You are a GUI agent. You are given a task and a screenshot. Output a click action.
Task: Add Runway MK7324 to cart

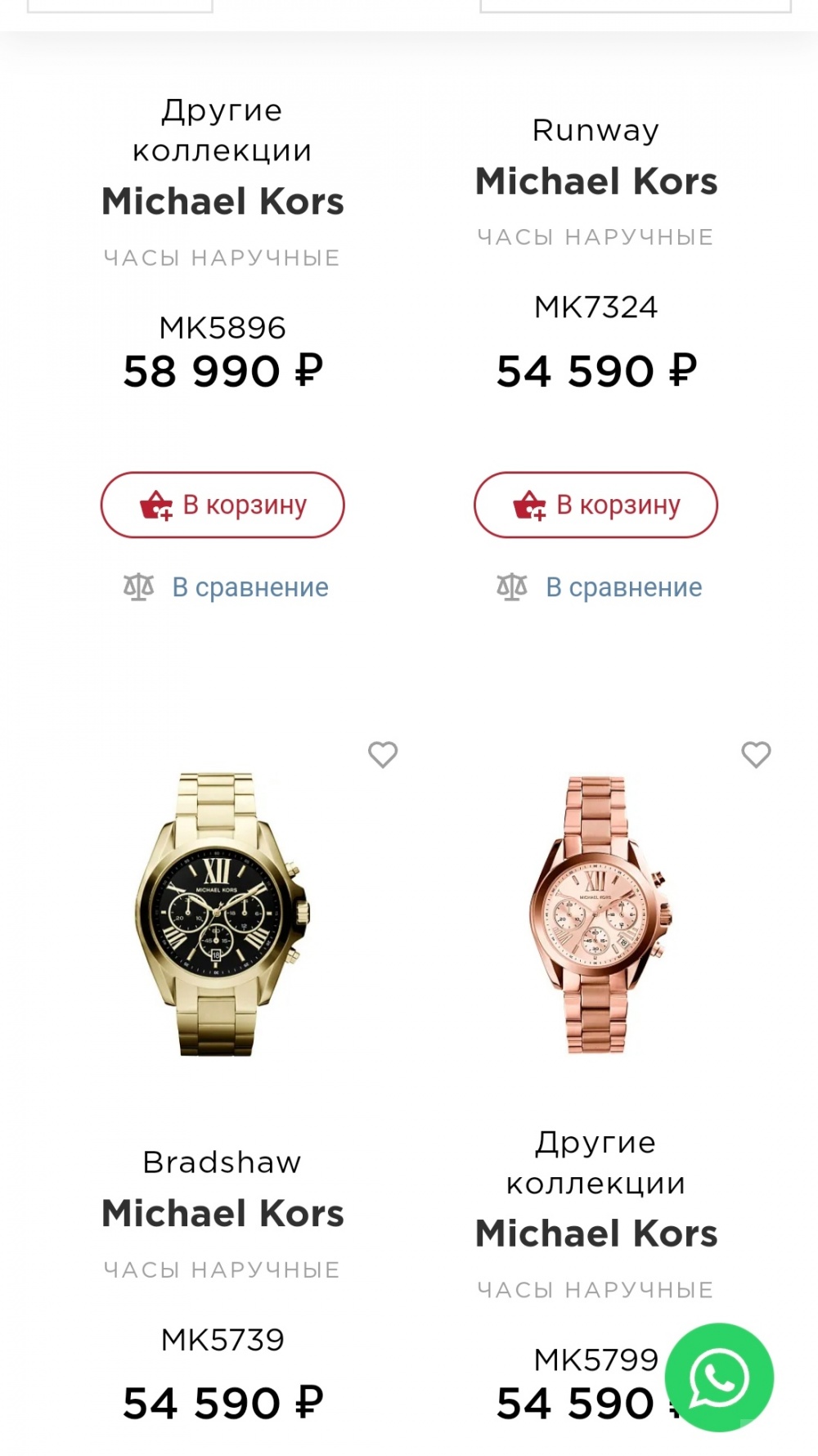[596, 505]
